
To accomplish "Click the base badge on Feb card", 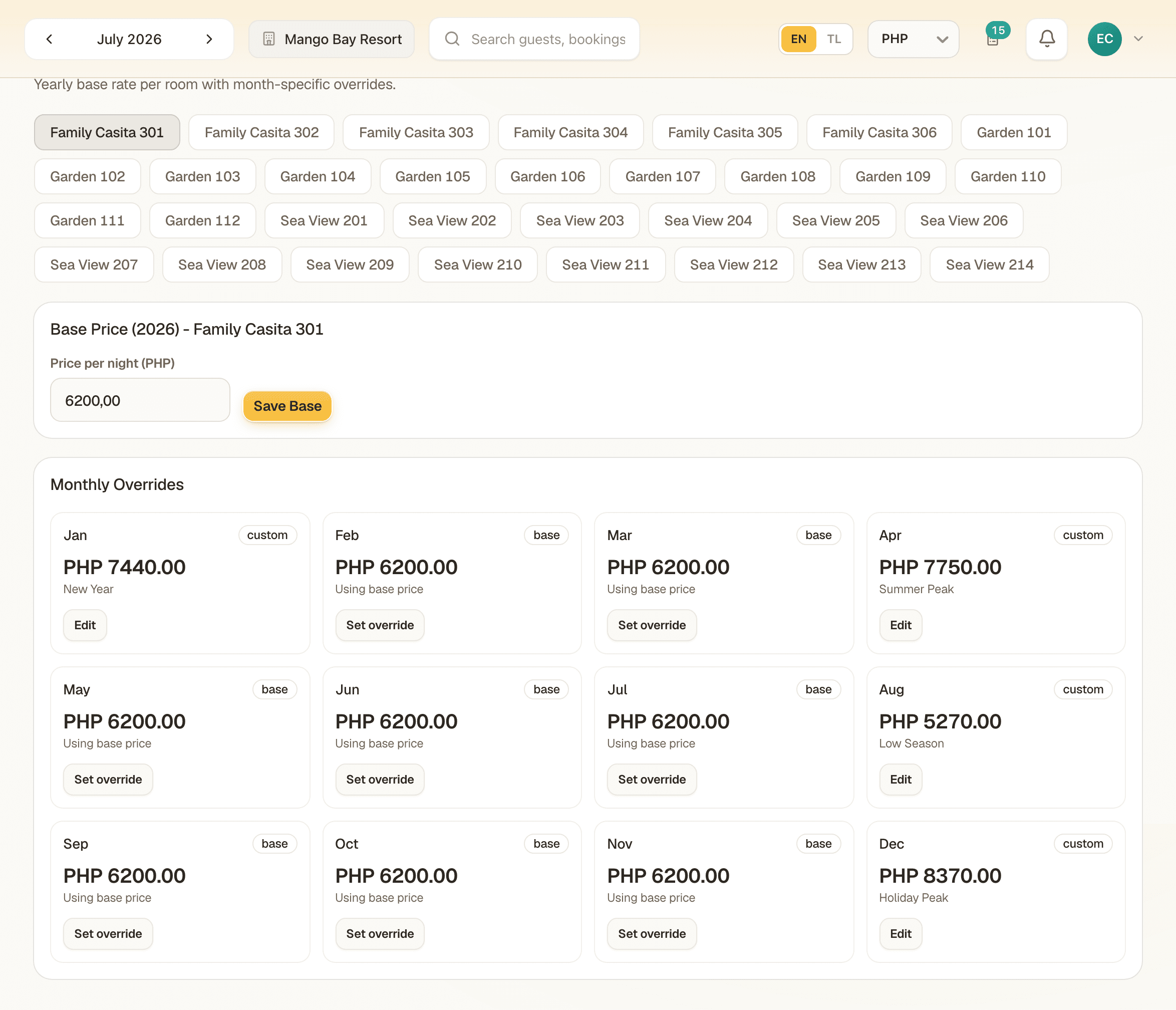I will [546, 536].
